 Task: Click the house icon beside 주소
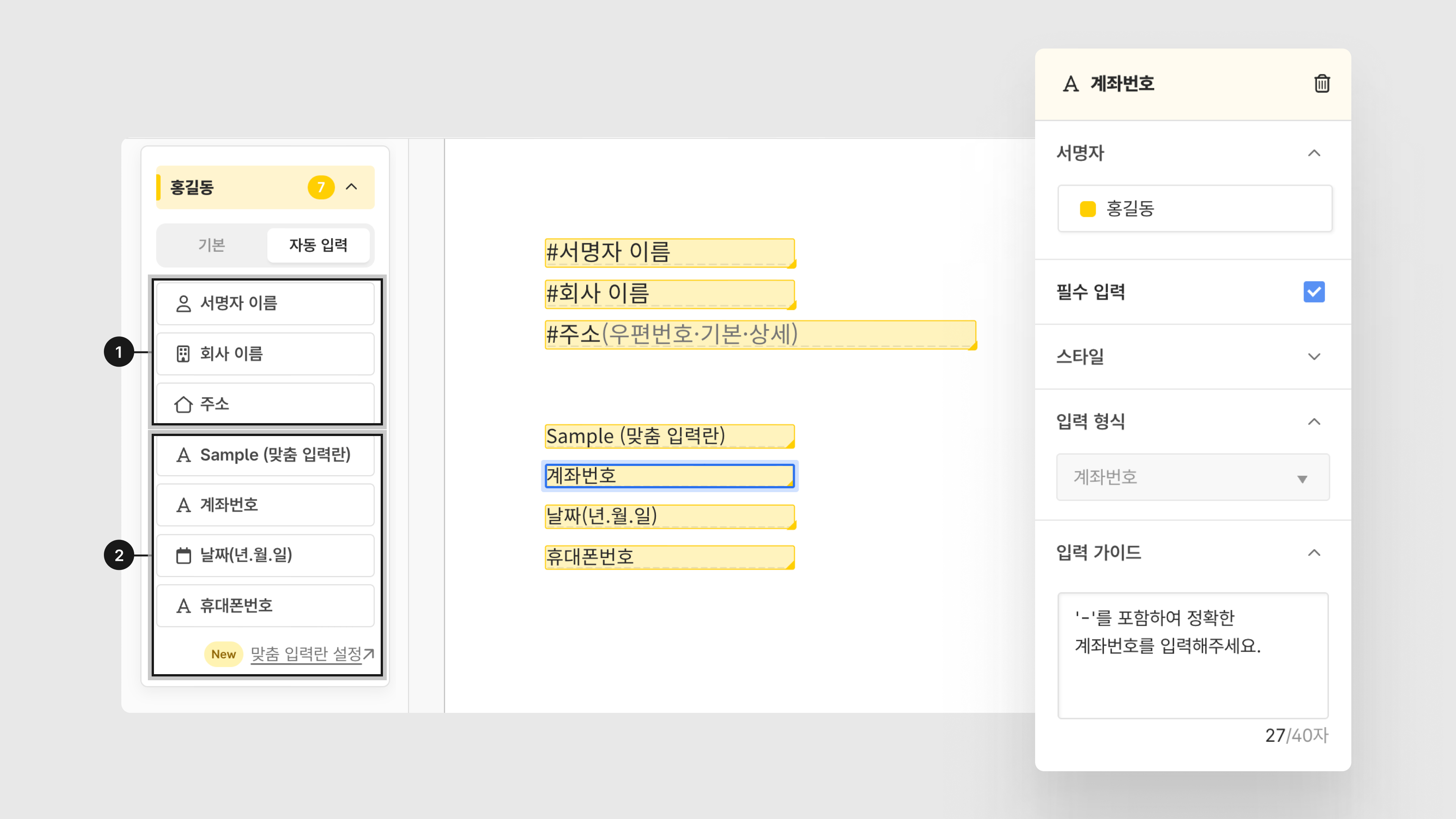(183, 404)
